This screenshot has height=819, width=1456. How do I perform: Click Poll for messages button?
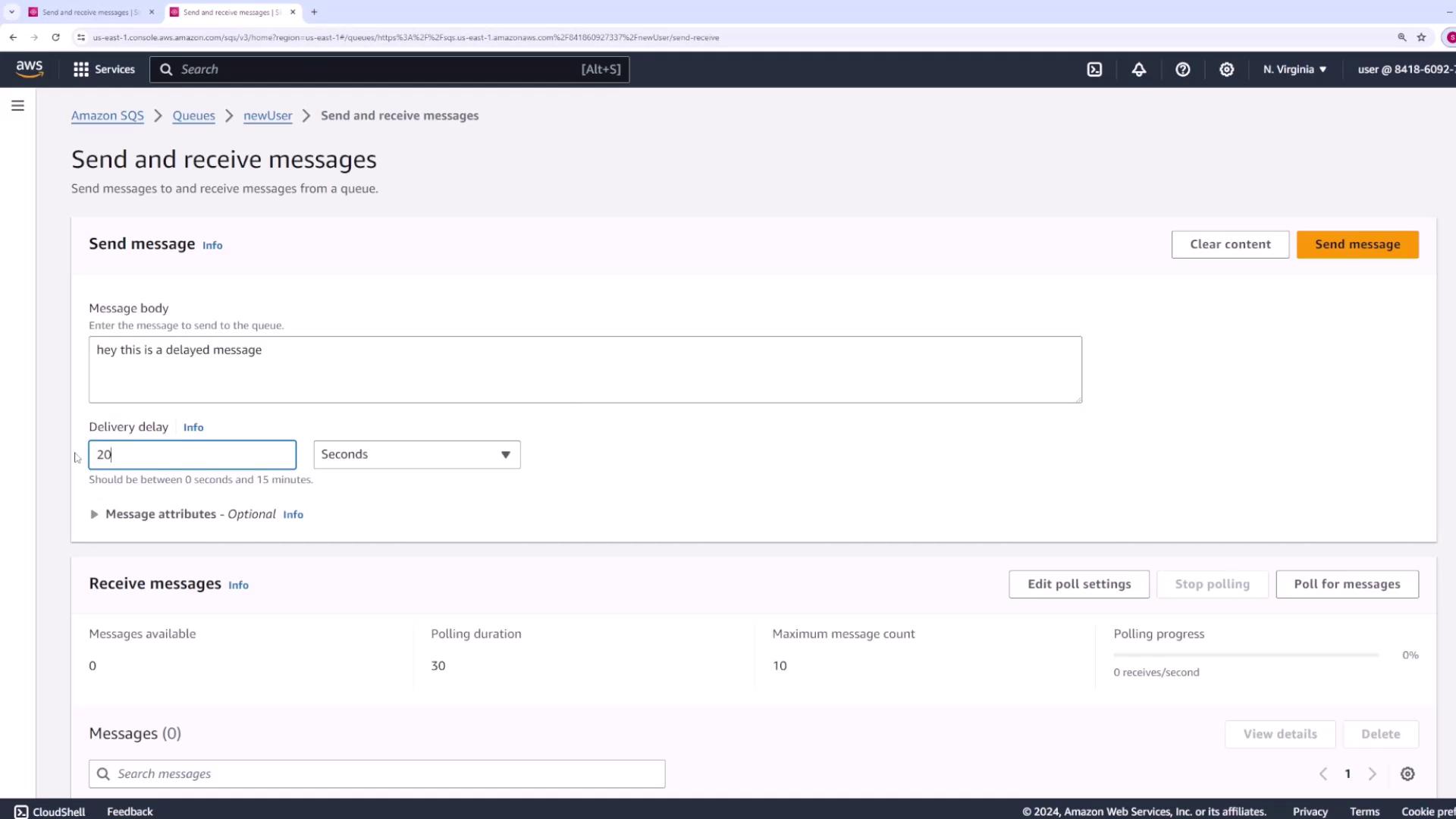1347,584
